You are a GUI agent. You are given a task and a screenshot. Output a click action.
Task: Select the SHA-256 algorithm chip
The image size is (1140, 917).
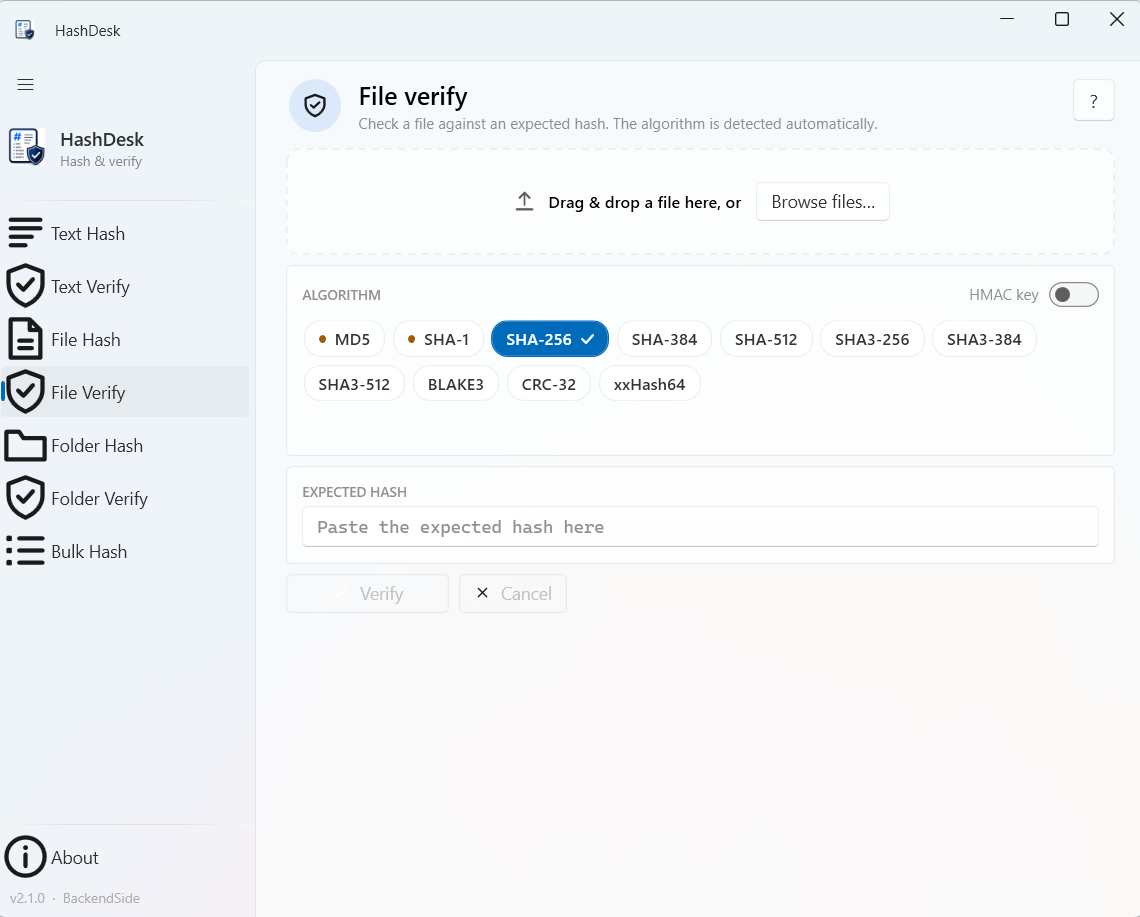pos(550,339)
